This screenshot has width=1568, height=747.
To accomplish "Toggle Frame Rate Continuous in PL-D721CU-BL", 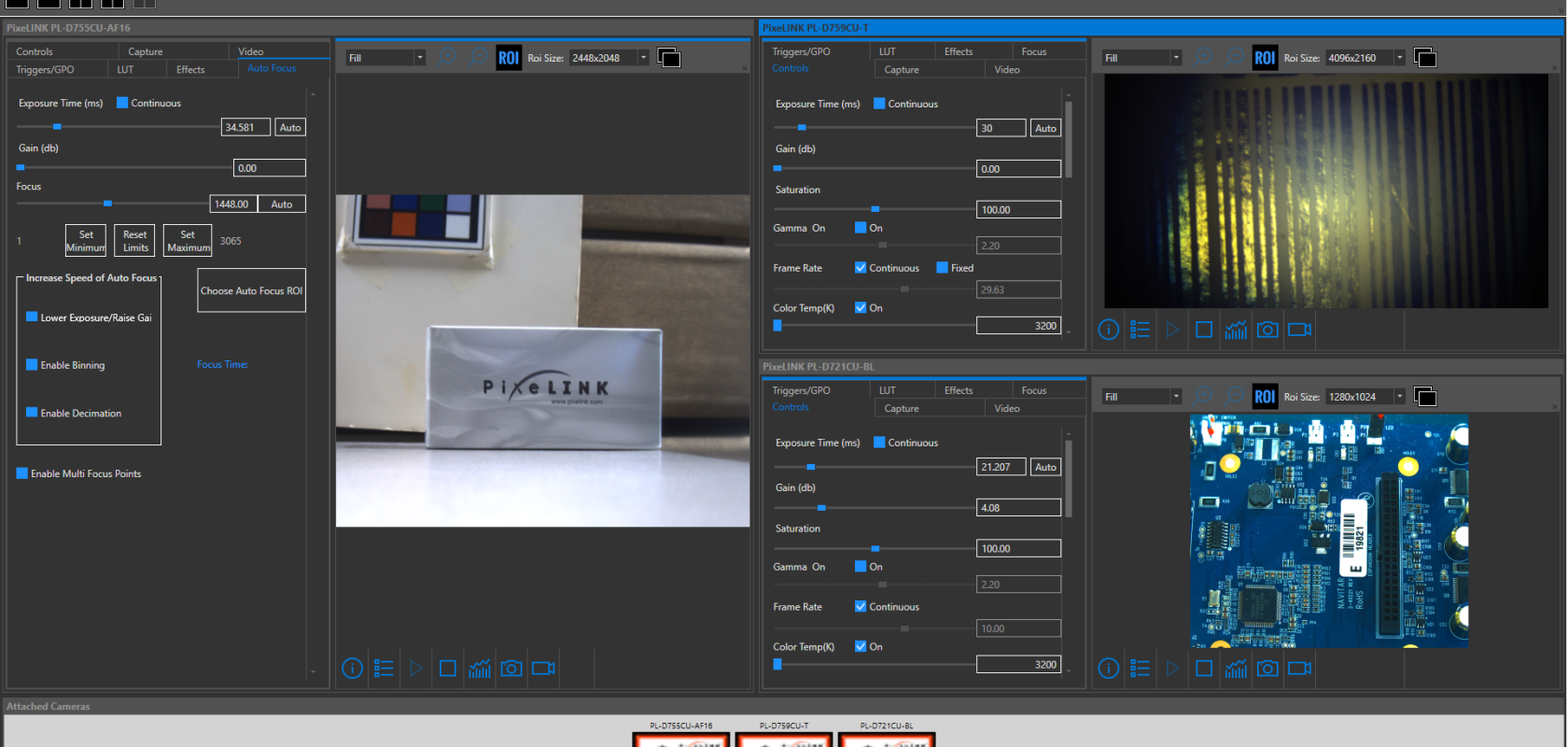I will [861, 606].
